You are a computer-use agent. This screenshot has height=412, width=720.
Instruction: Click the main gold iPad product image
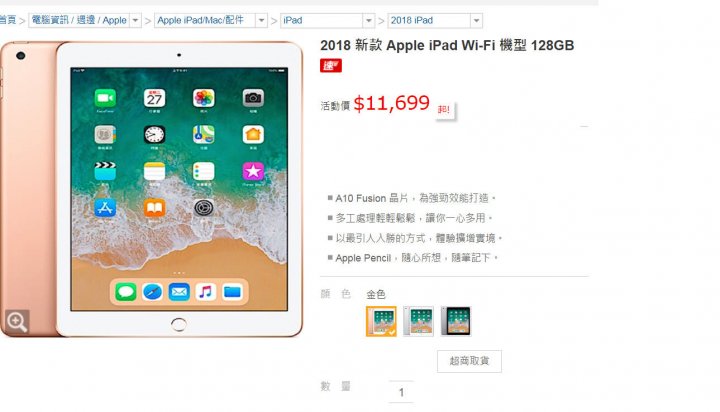coord(152,189)
